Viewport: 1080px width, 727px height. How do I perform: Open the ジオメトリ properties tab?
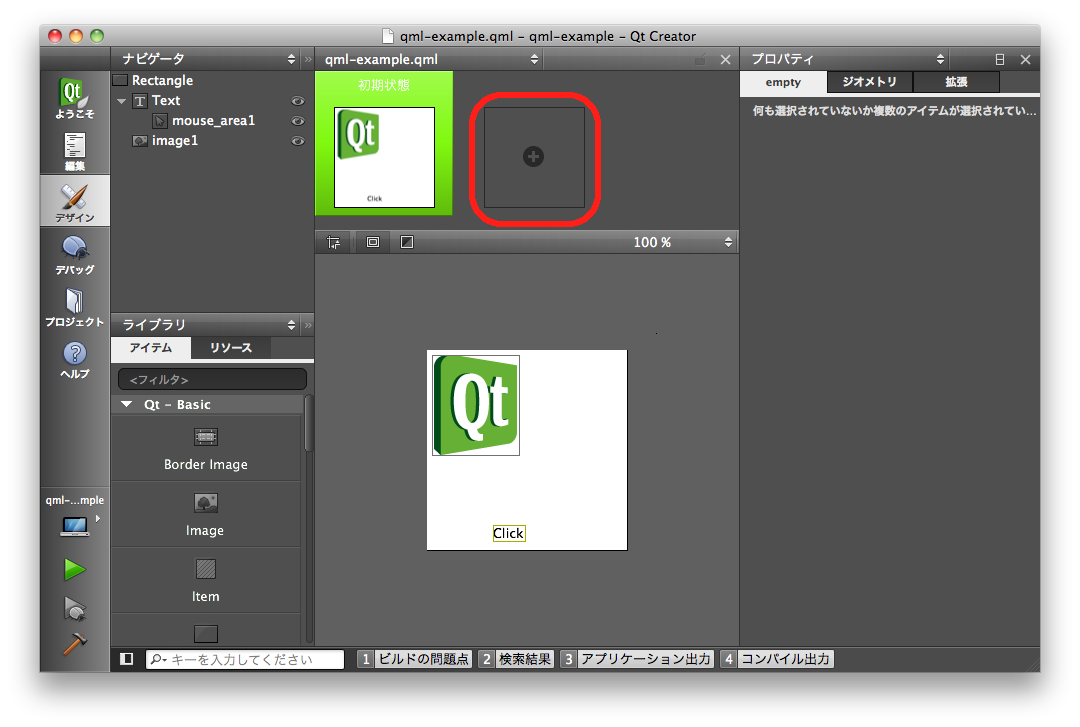[870, 82]
